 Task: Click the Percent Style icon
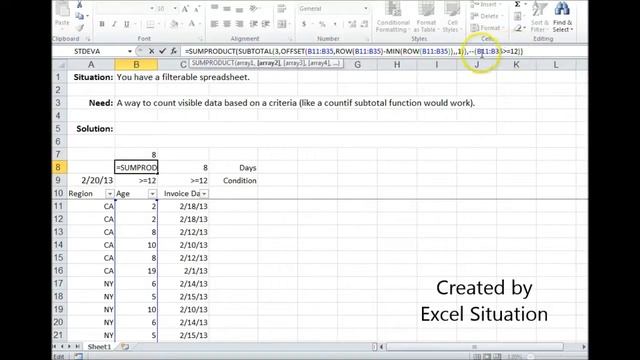click(x=322, y=24)
